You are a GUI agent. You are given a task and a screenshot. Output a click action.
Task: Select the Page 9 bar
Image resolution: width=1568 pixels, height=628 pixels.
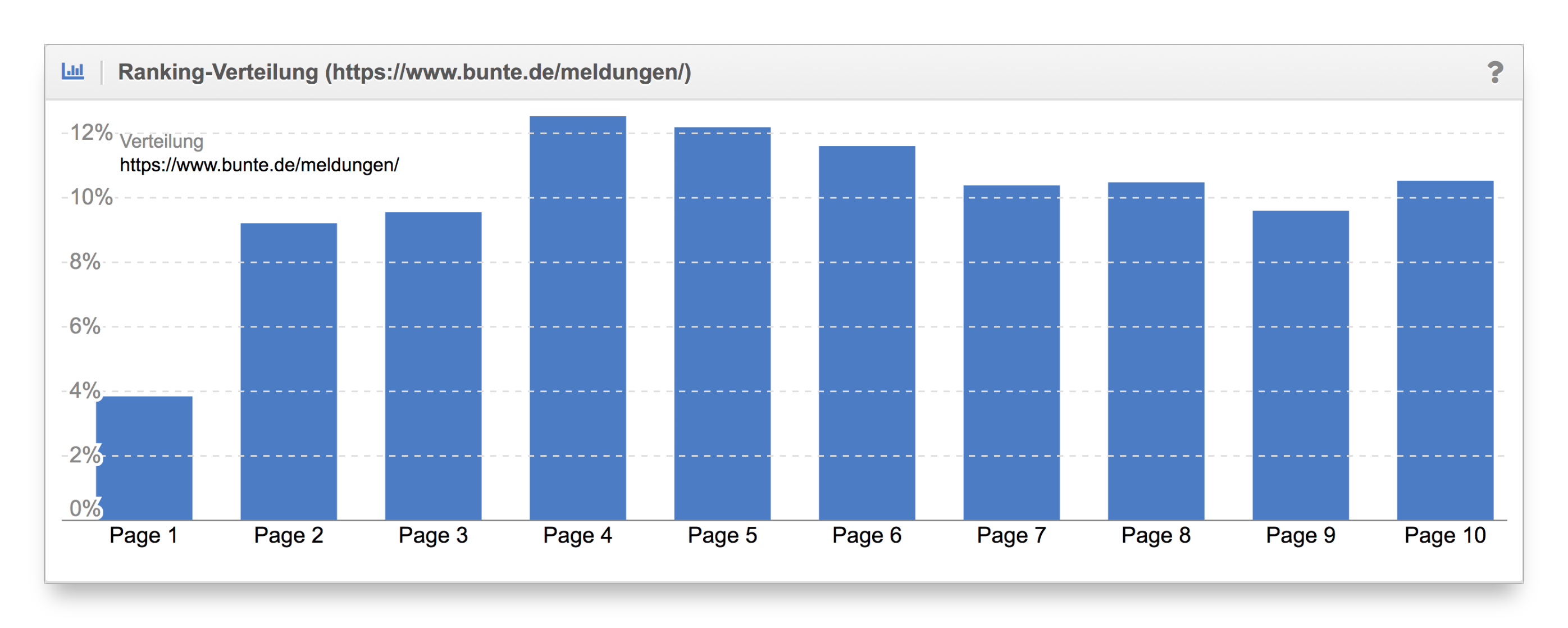pos(1300,365)
